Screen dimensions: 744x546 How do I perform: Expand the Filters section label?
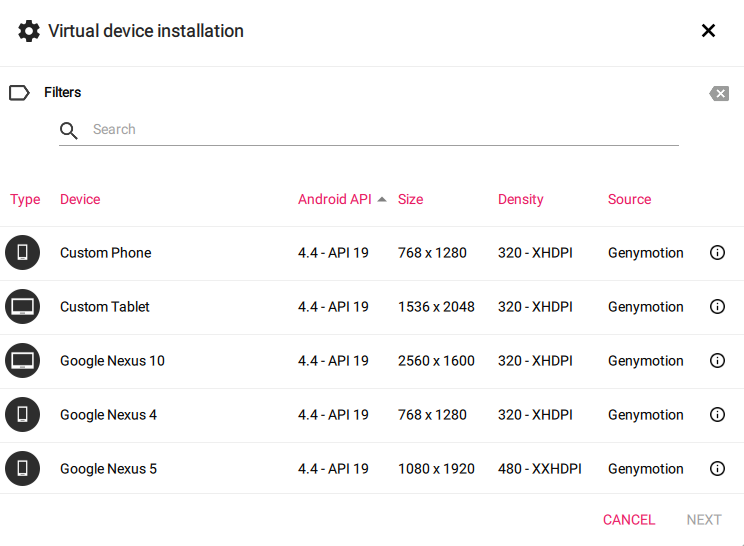(x=63, y=92)
